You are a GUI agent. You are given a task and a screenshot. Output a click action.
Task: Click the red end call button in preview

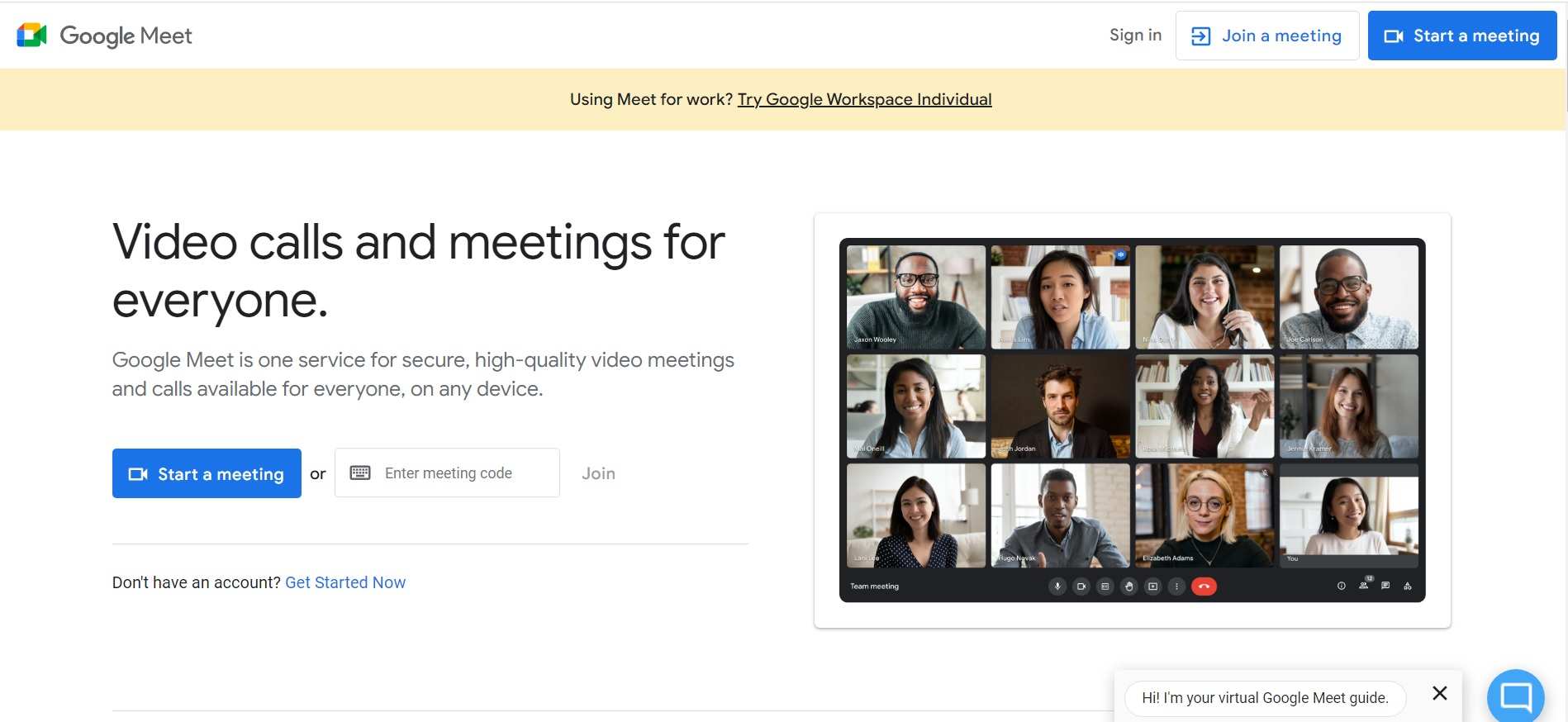tap(1205, 587)
